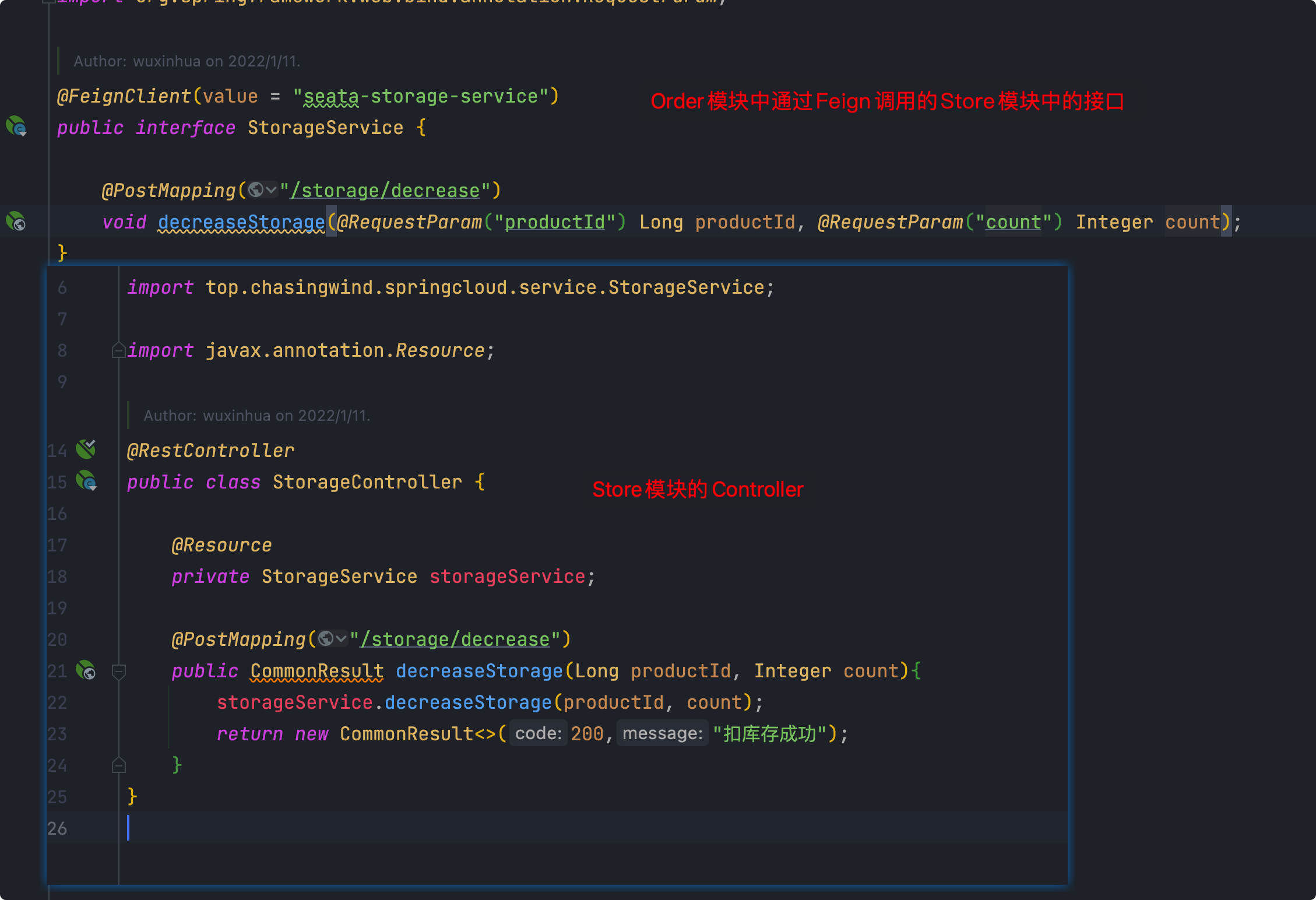Click globe icon in StorageService @PostMapping annotation
Screen dimensions: 1316x900
[x=255, y=190]
